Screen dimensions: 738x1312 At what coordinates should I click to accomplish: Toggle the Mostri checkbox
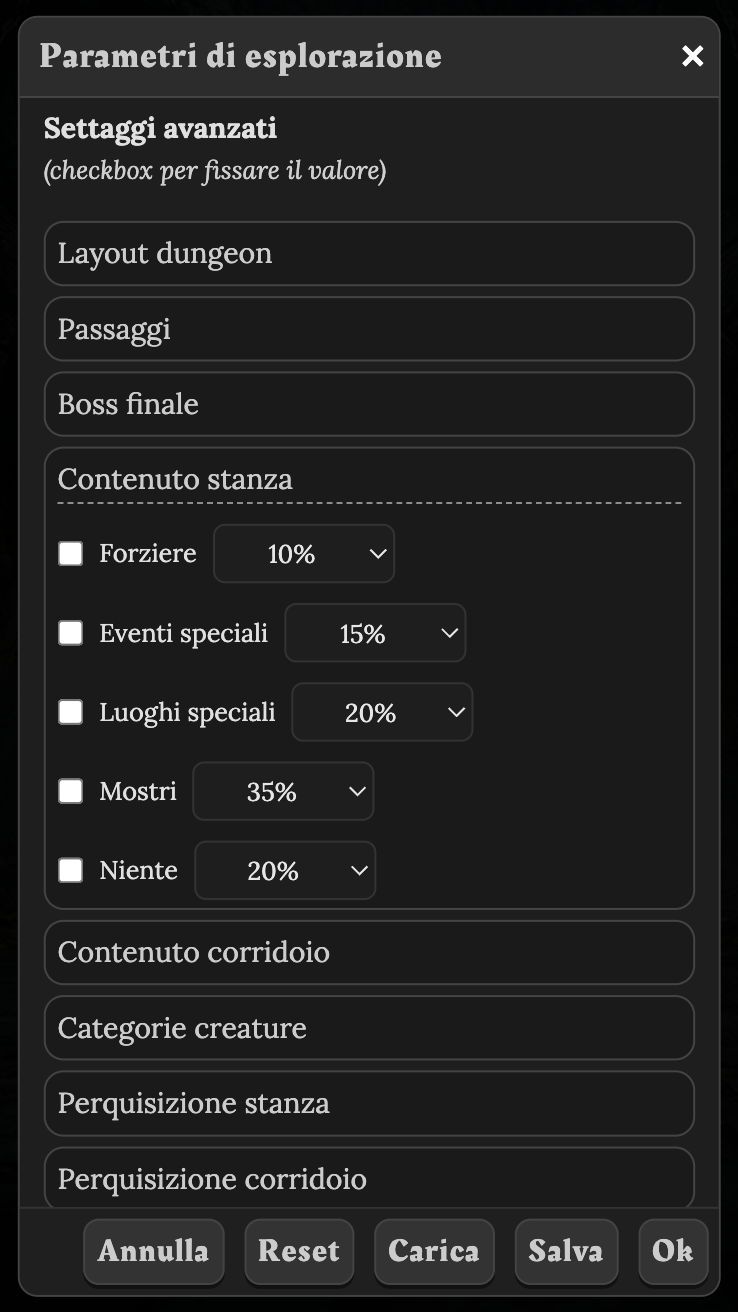pos(70,792)
